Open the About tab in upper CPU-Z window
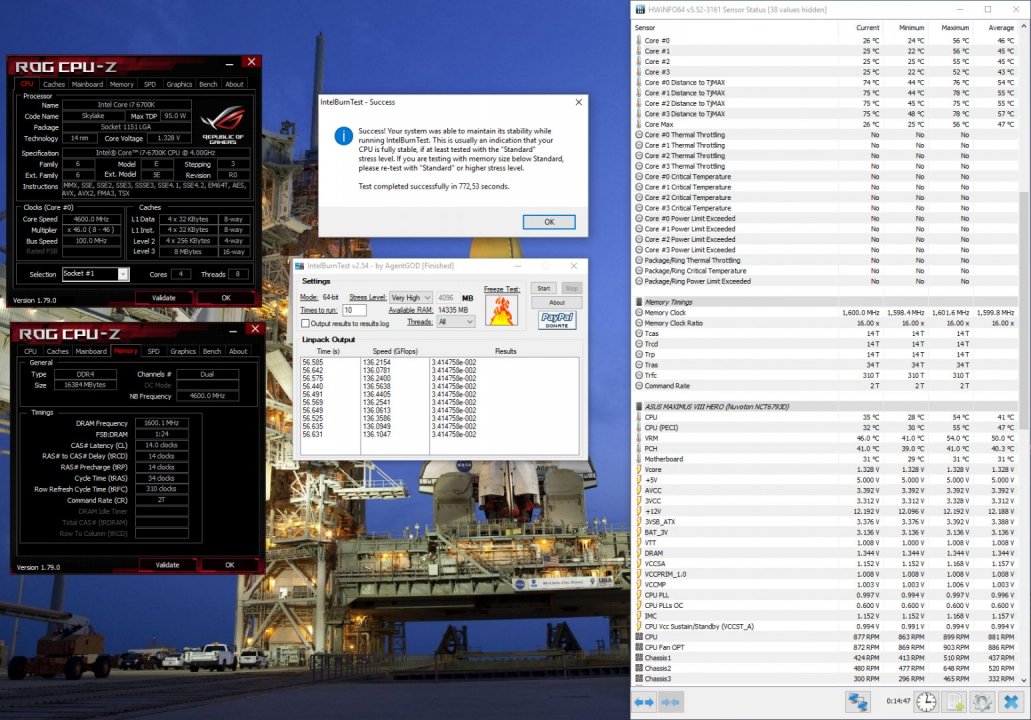Screen dimensions: 1031x720 pyautogui.click(x=235, y=84)
